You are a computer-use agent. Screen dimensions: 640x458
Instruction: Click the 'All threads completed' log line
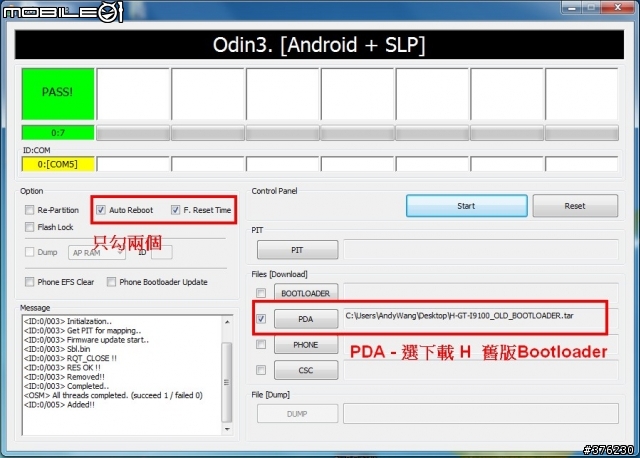pos(113,395)
